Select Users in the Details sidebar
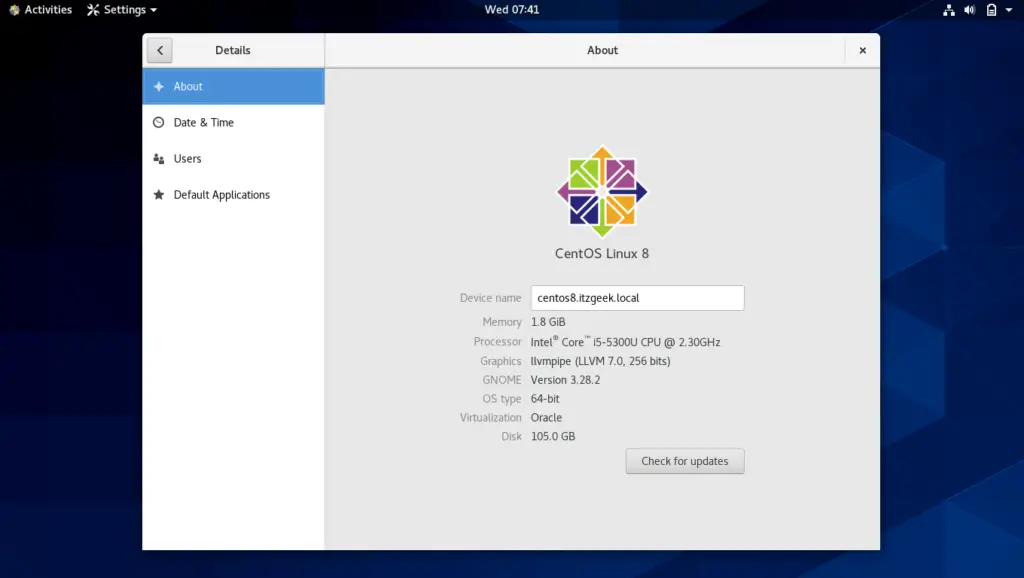Image resolution: width=1024 pixels, height=578 pixels. coord(190,158)
